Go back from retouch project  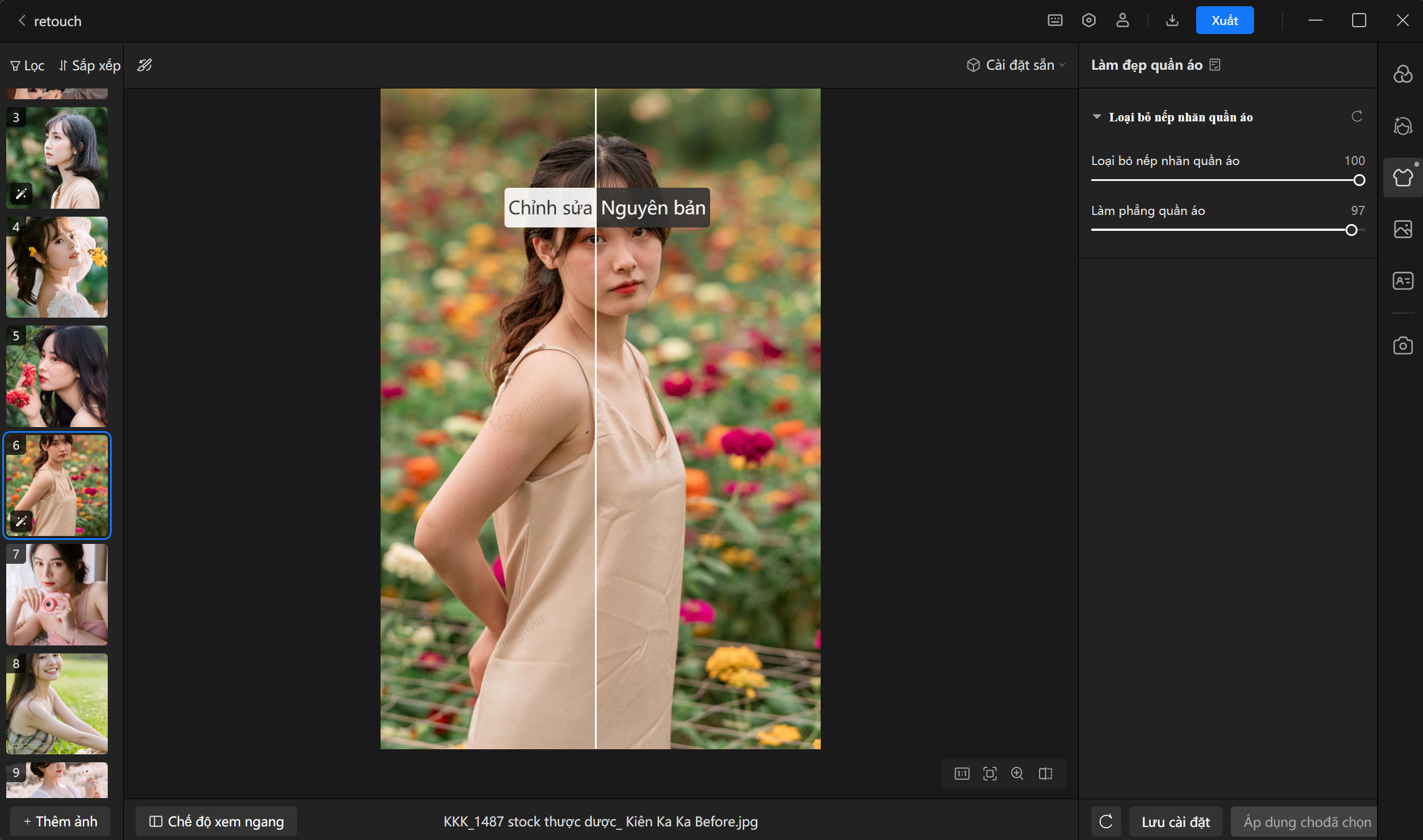tap(22, 21)
